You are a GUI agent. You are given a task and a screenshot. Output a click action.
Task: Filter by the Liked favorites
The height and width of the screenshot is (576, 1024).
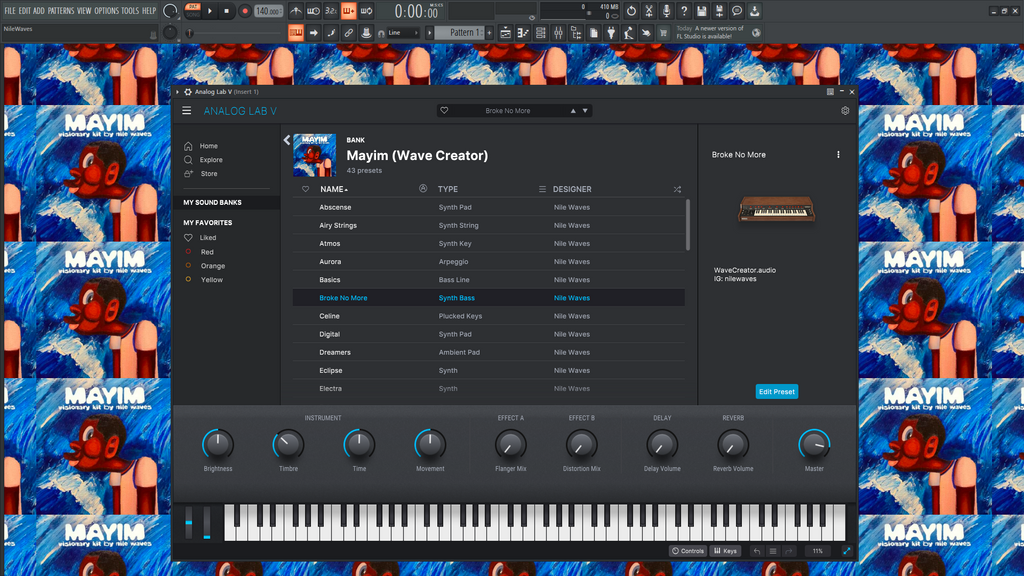207,238
